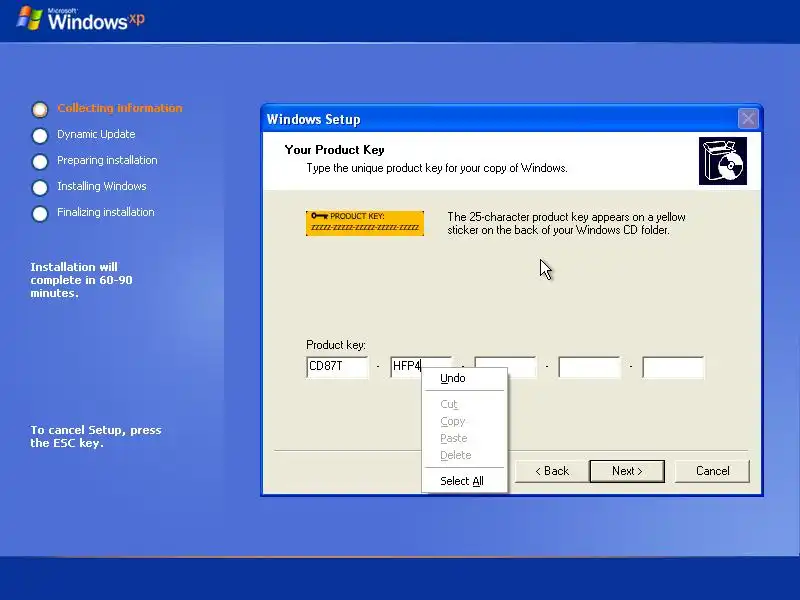Click the 'Preparing installation' label
The height and width of the screenshot is (600, 800).
pos(107,160)
